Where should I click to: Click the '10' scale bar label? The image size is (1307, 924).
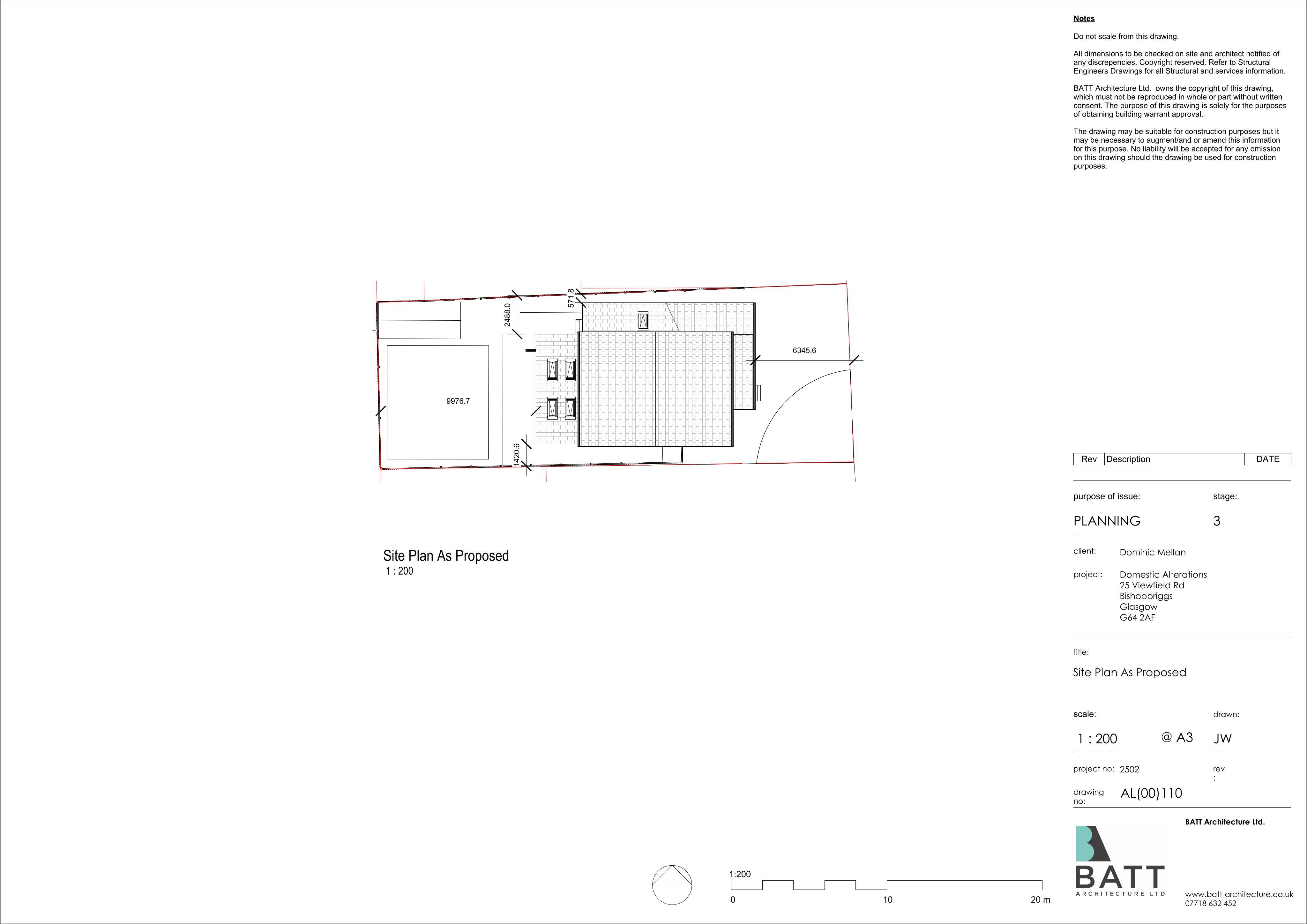point(887,900)
